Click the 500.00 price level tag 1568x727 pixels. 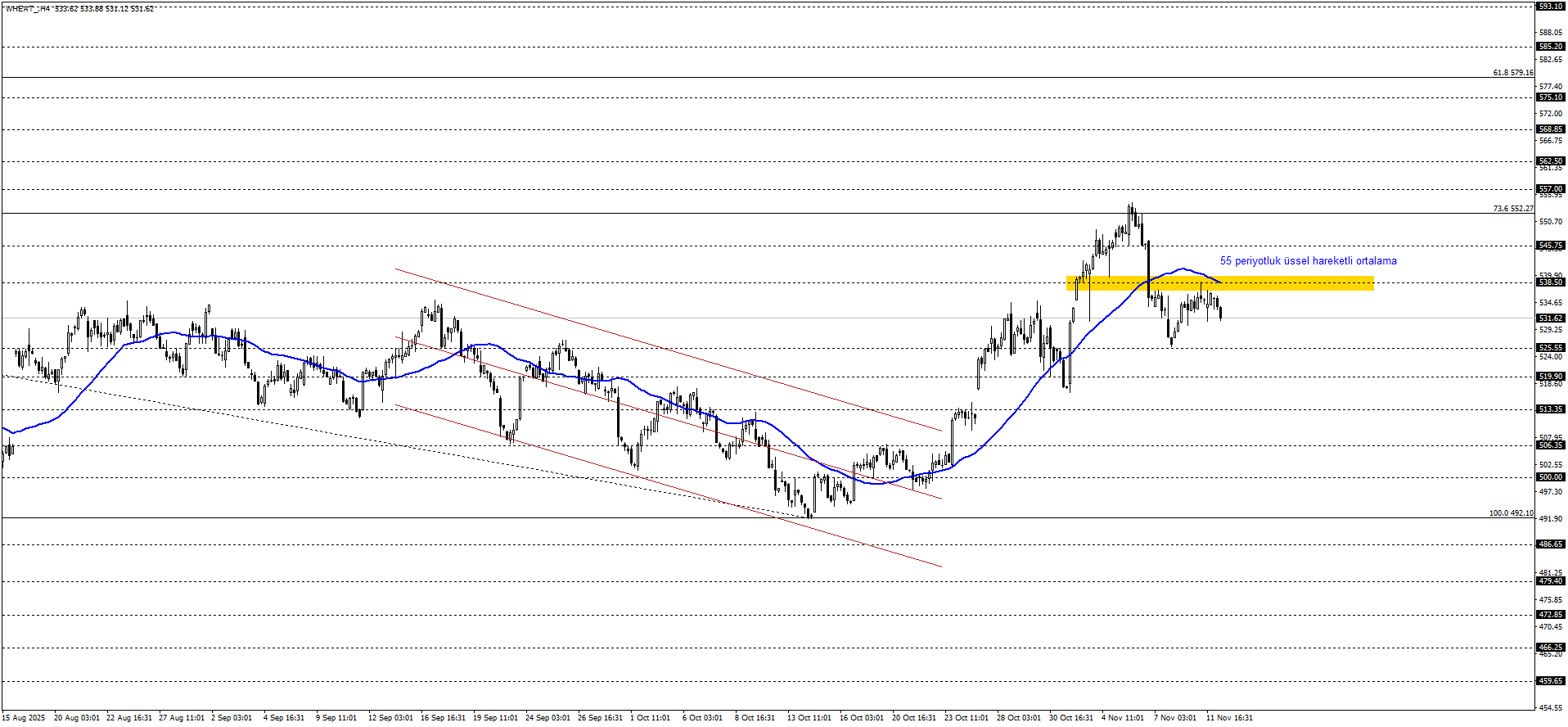(1550, 477)
